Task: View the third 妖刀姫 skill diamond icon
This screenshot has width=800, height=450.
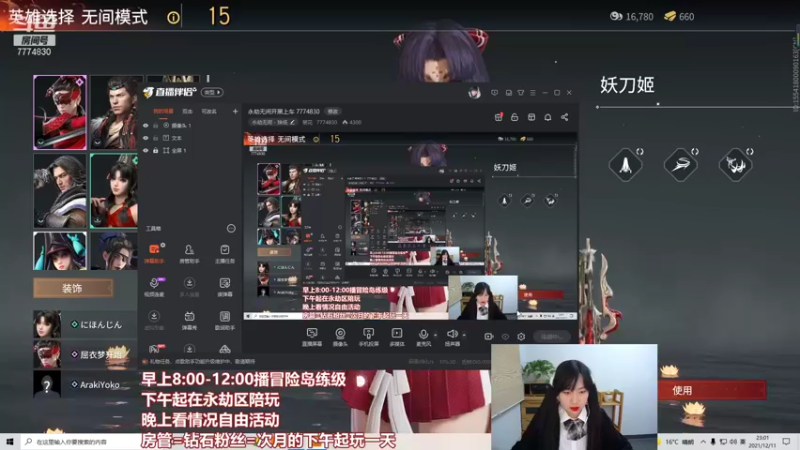Action: point(736,165)
